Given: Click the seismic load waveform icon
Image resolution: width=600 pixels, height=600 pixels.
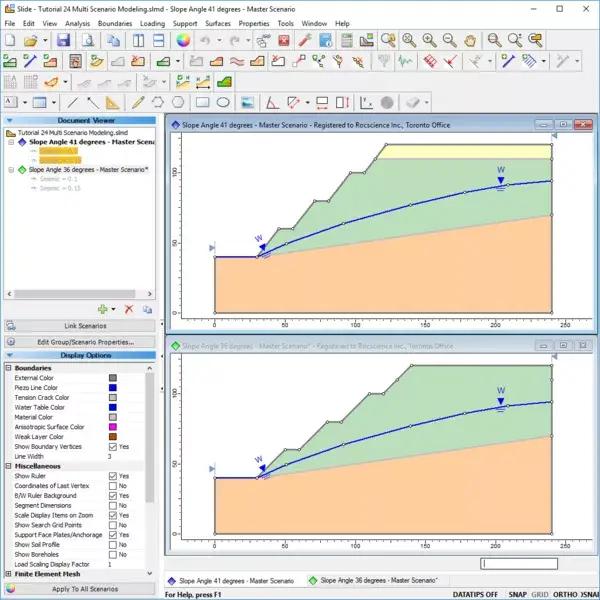Looking at the screenshot, I should 405,61.
